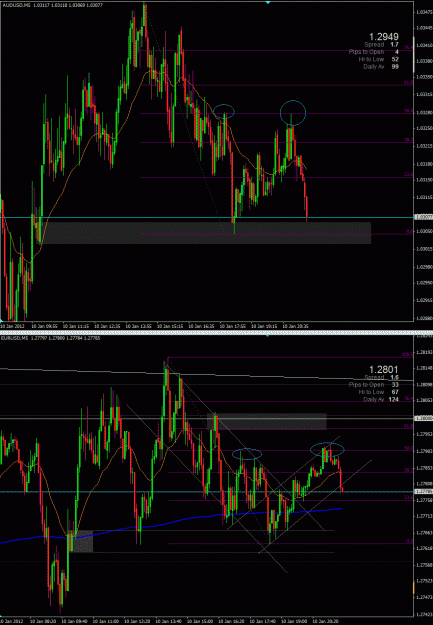Select the wide gray resistance rectangle on EURUSD chart
This screenshot has width=433, height=625.
click(x=266, y=421)
